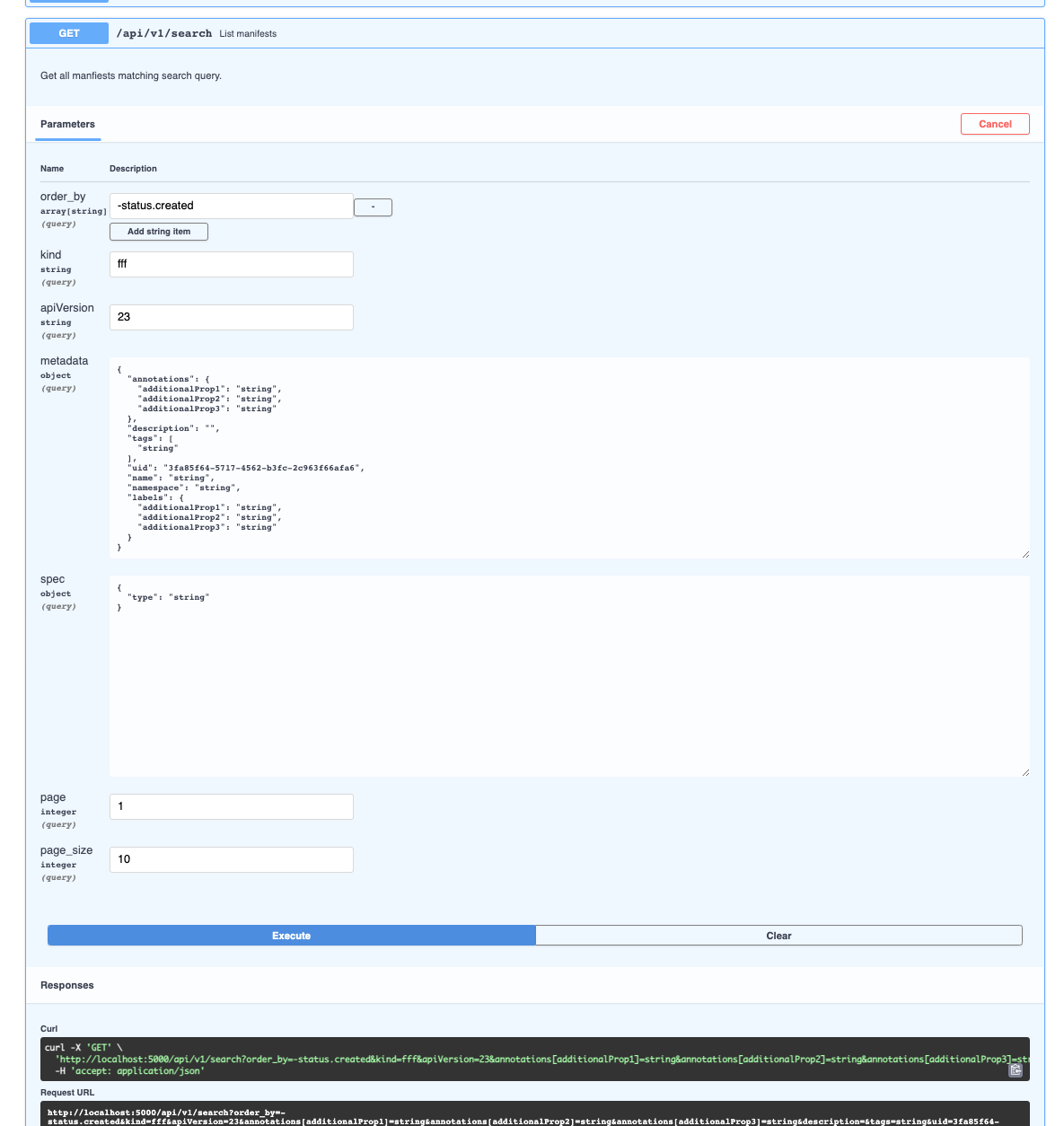Click the metadata parameter name
This screenshot has height=1126, width=1064.
coord(64,361)
